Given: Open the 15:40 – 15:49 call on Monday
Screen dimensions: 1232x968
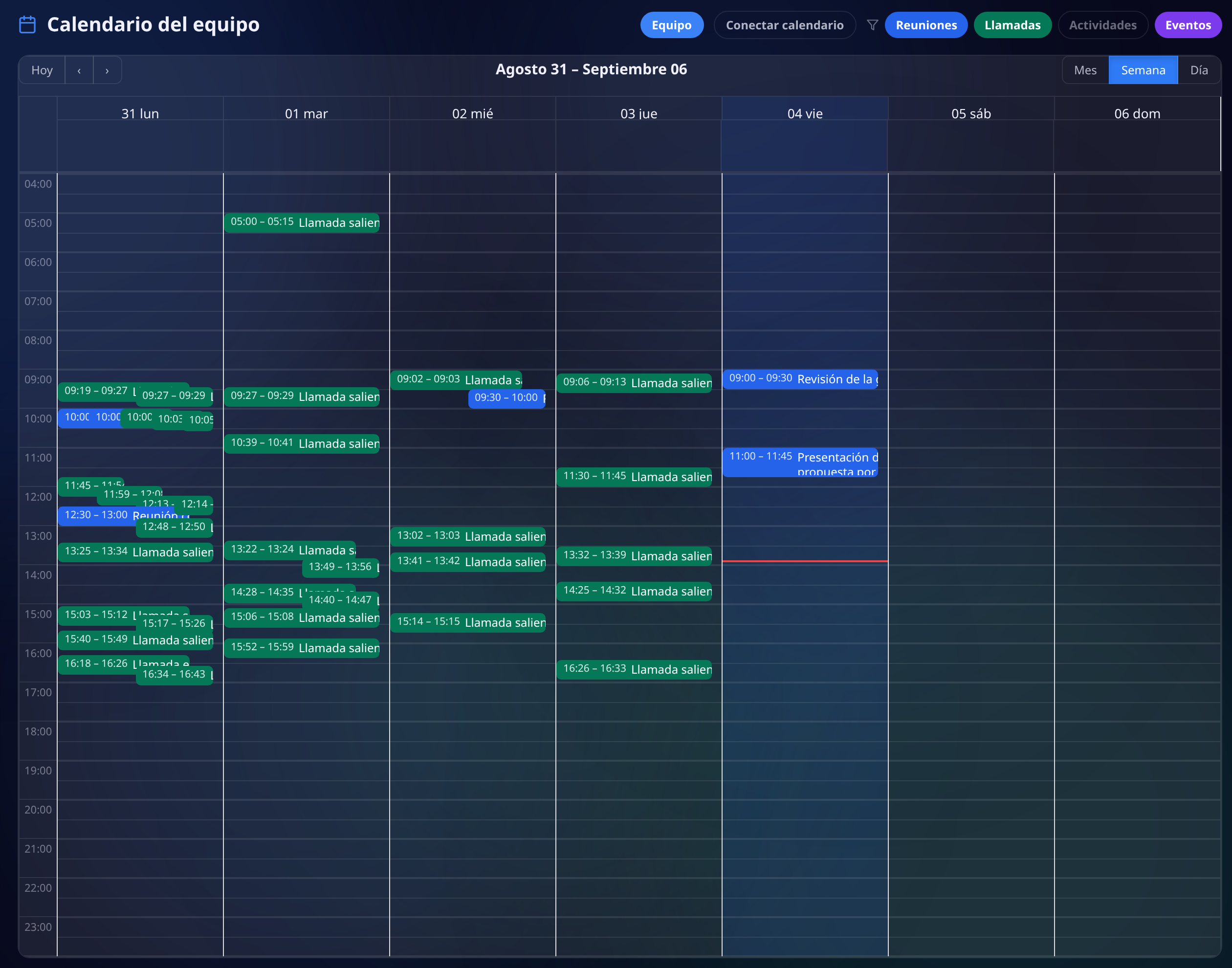Looking at the screenshot, I should pos(135,640).
